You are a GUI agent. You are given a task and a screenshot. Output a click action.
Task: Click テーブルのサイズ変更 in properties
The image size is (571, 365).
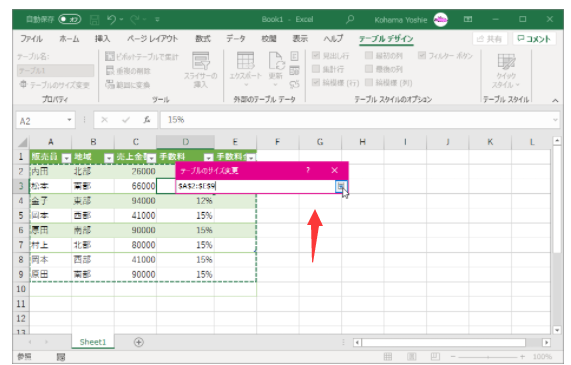pos(55,85)
